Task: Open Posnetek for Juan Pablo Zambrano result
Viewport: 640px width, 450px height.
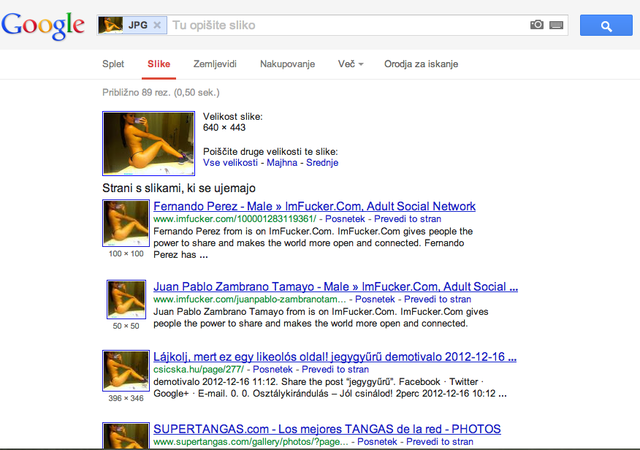Action: [x=375, y=299]
